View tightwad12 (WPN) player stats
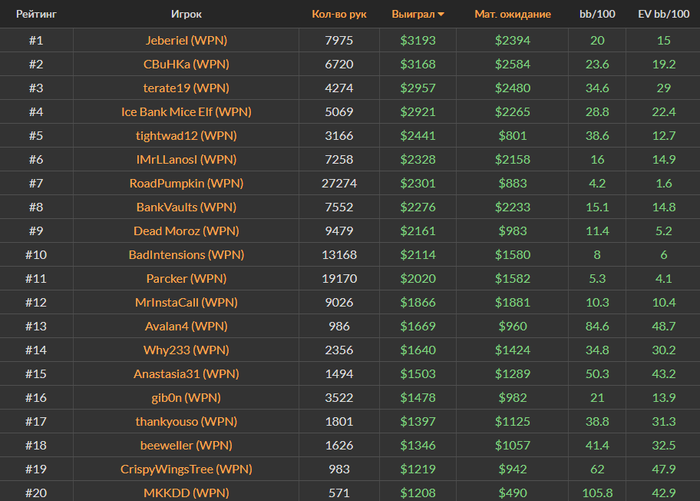 pyautogui.click(x=186, y=136)
